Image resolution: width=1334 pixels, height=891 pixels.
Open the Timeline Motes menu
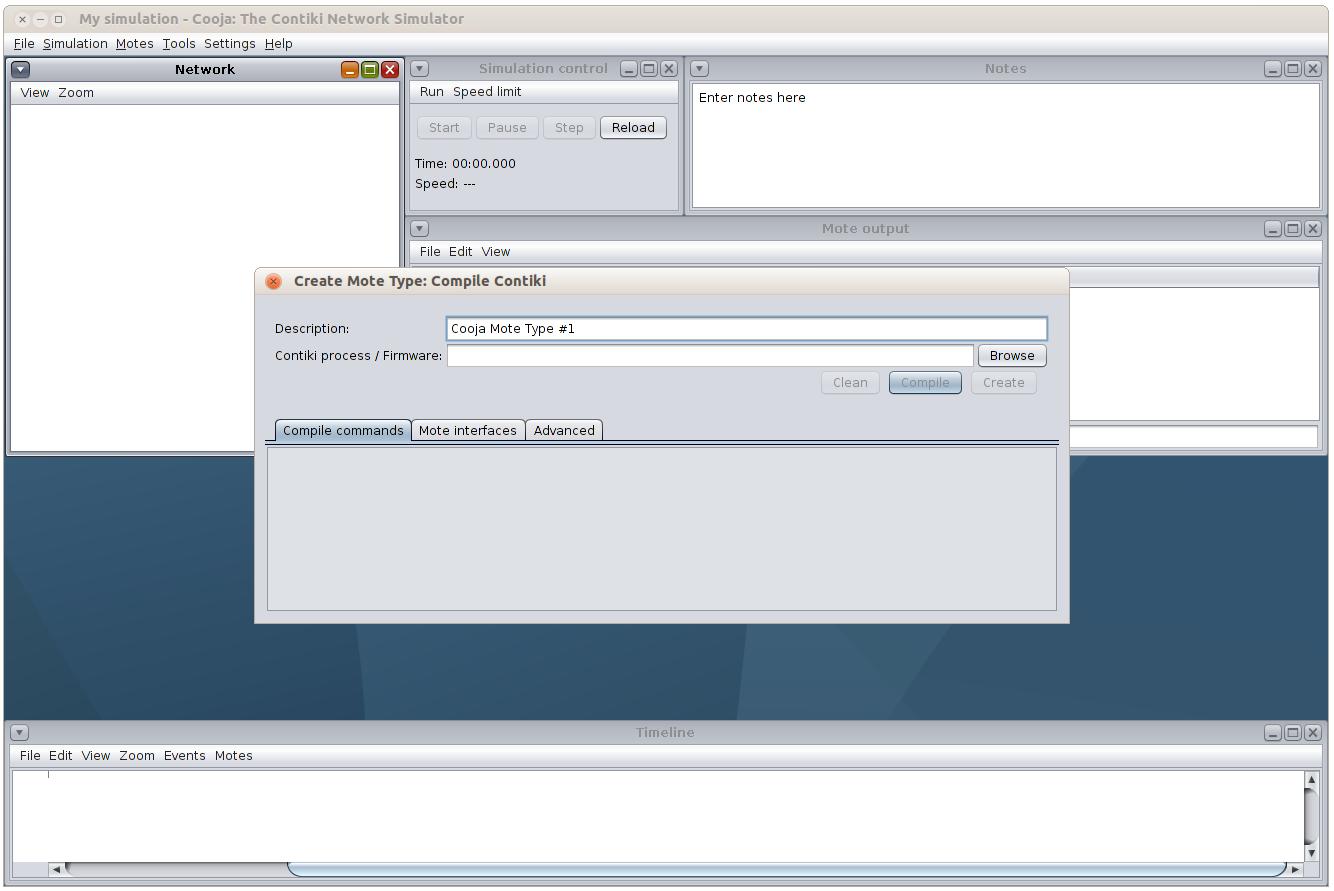234,756
